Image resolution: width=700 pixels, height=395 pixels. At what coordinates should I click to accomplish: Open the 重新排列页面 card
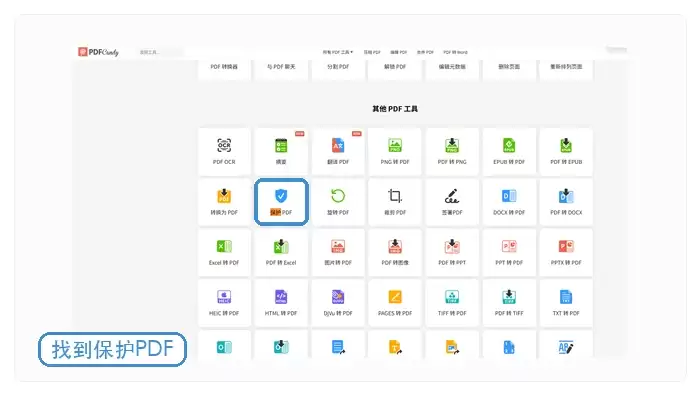566,69
